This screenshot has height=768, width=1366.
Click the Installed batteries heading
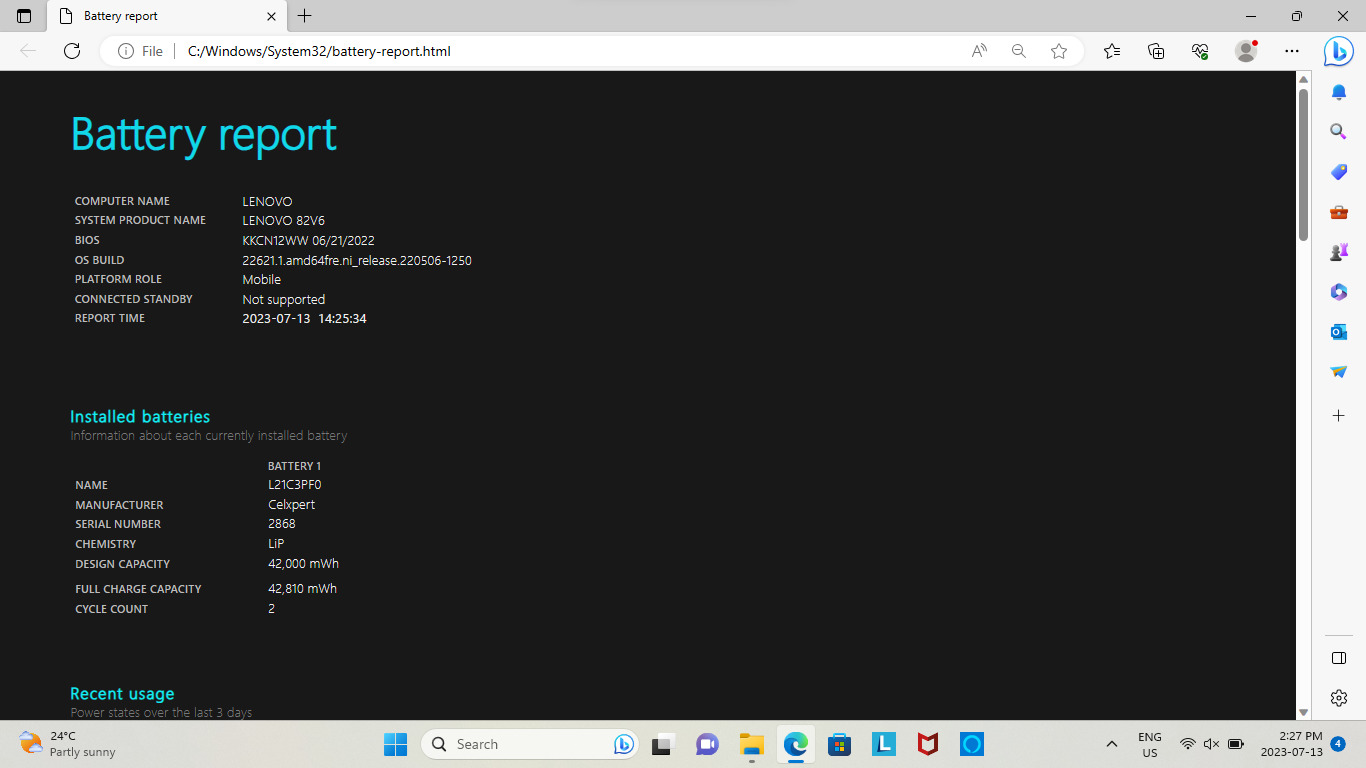point(140,416)
